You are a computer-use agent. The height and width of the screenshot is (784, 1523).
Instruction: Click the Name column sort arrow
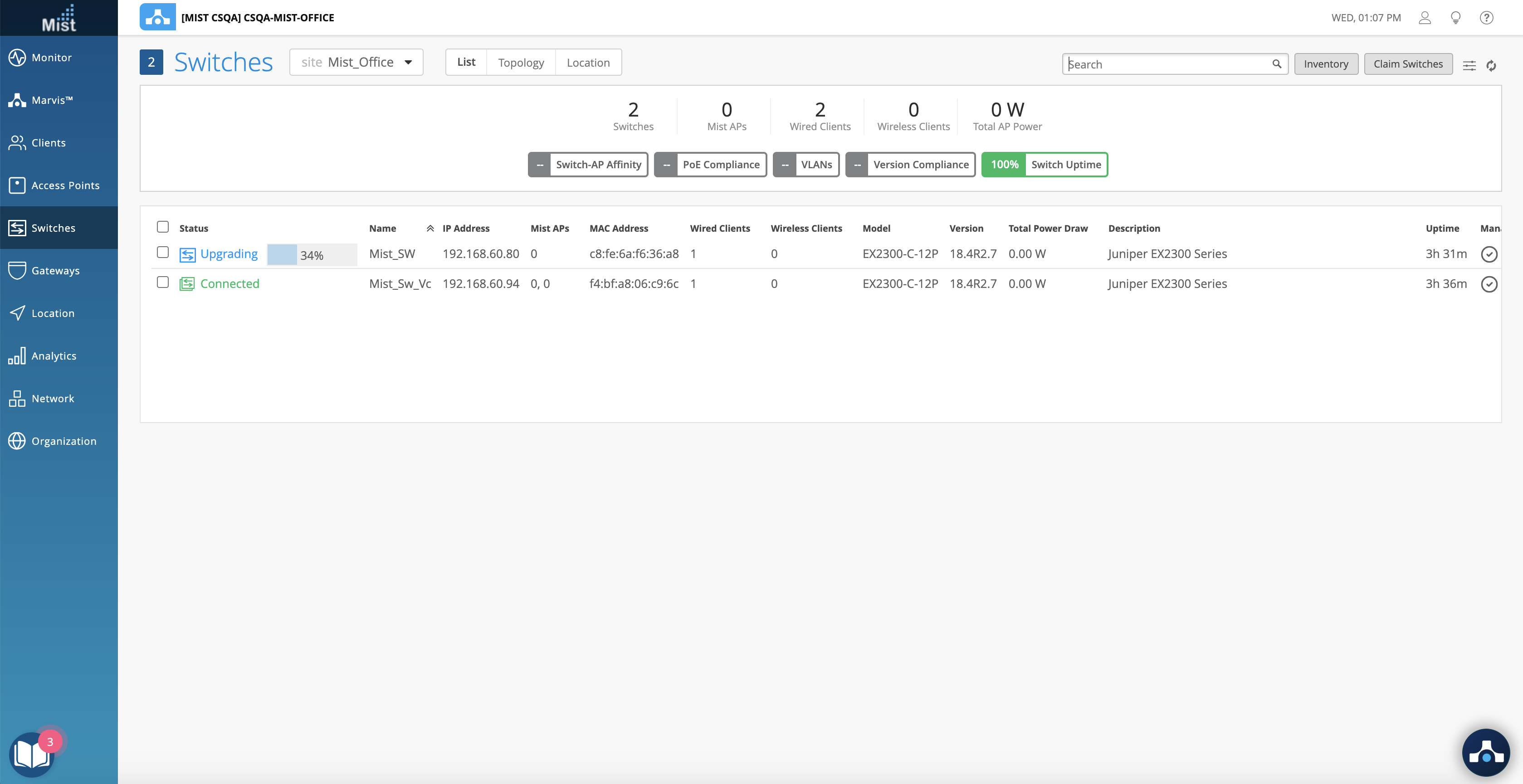pos(430,228)
